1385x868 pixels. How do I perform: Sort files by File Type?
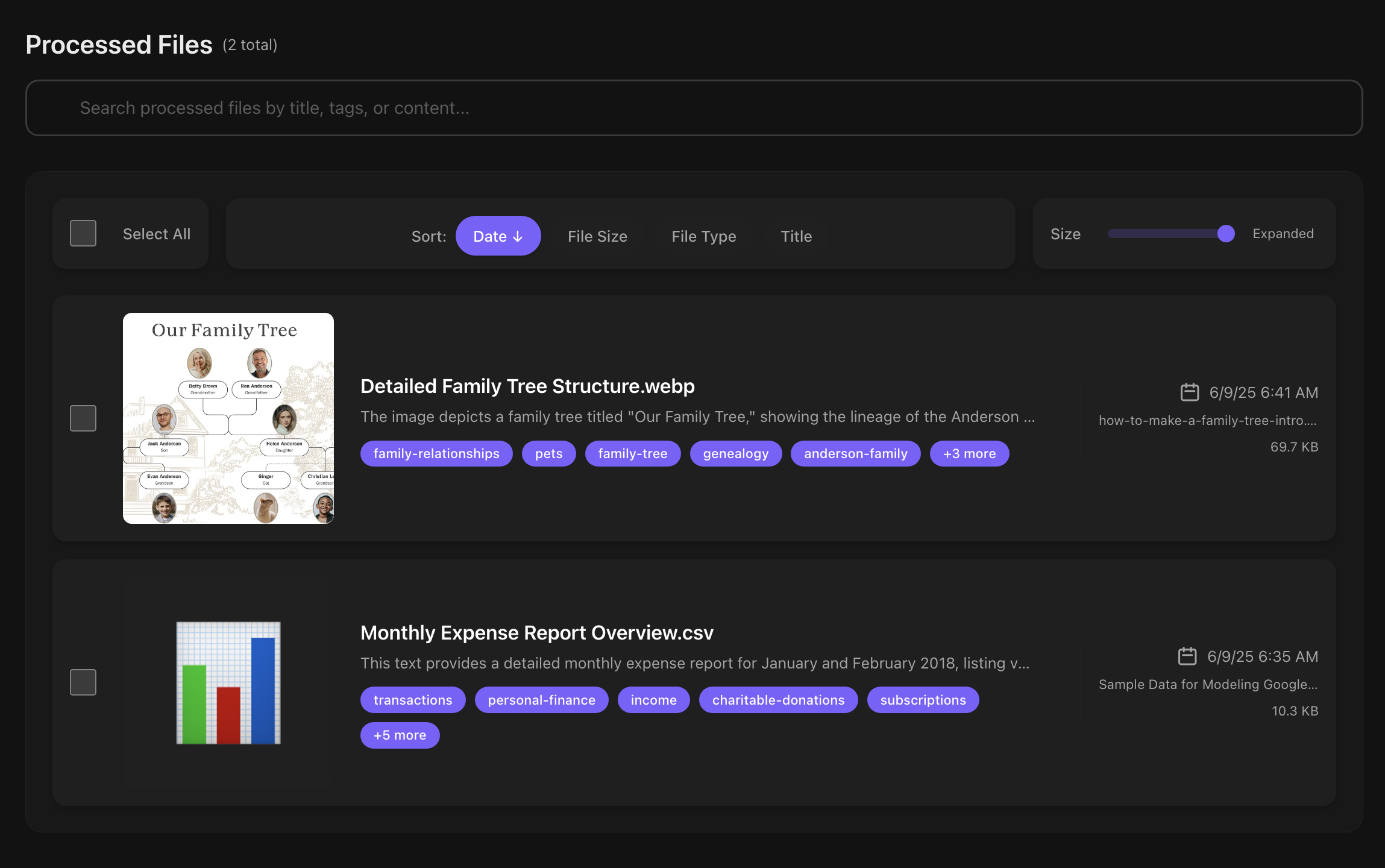coord(703,236)
